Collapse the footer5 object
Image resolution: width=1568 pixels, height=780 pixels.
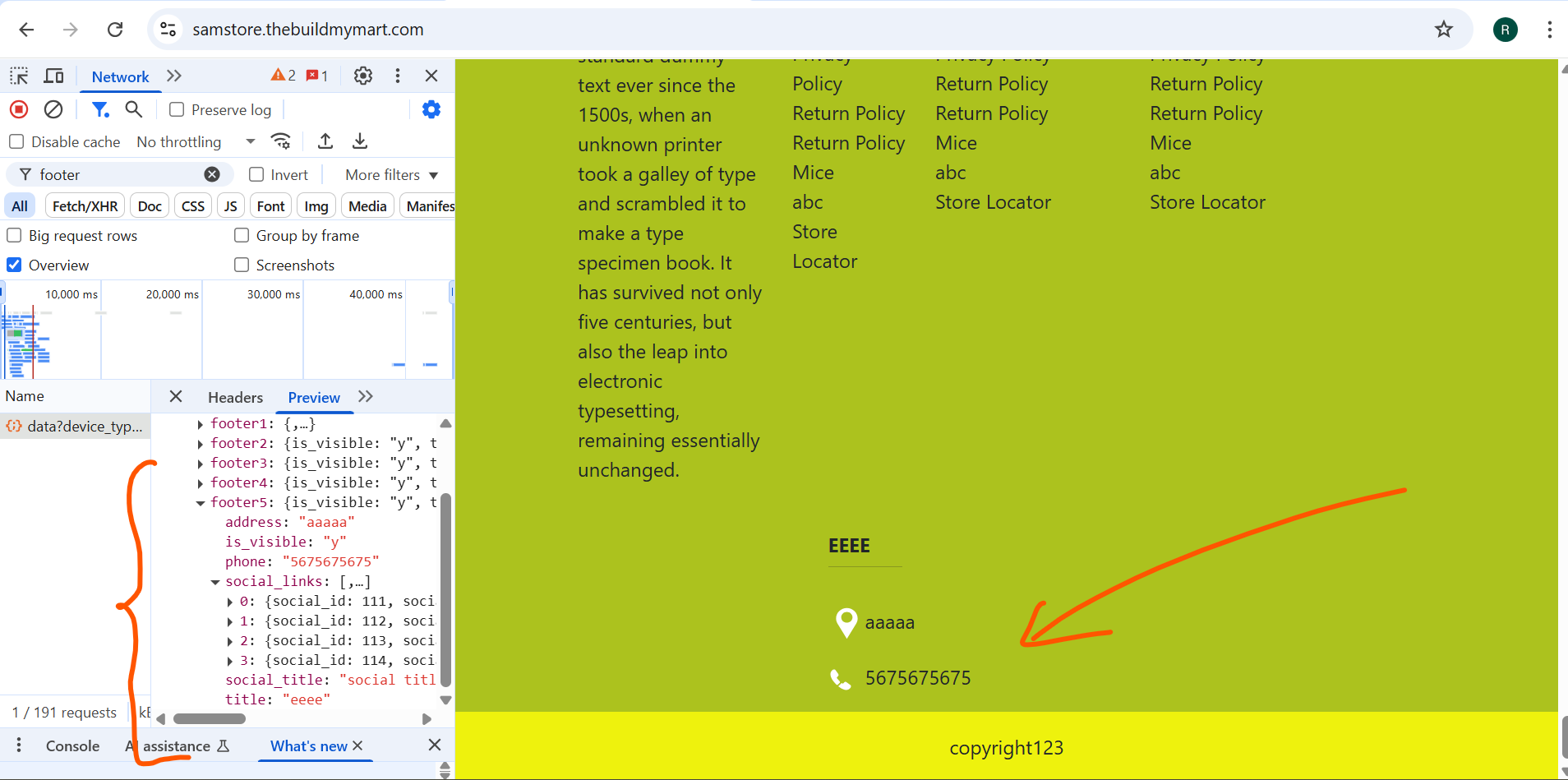pyautogui.click(x=200, y=503)
